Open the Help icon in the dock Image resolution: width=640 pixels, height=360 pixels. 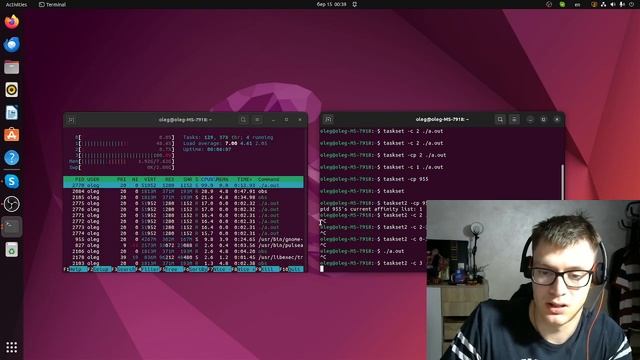click(11, 158)
